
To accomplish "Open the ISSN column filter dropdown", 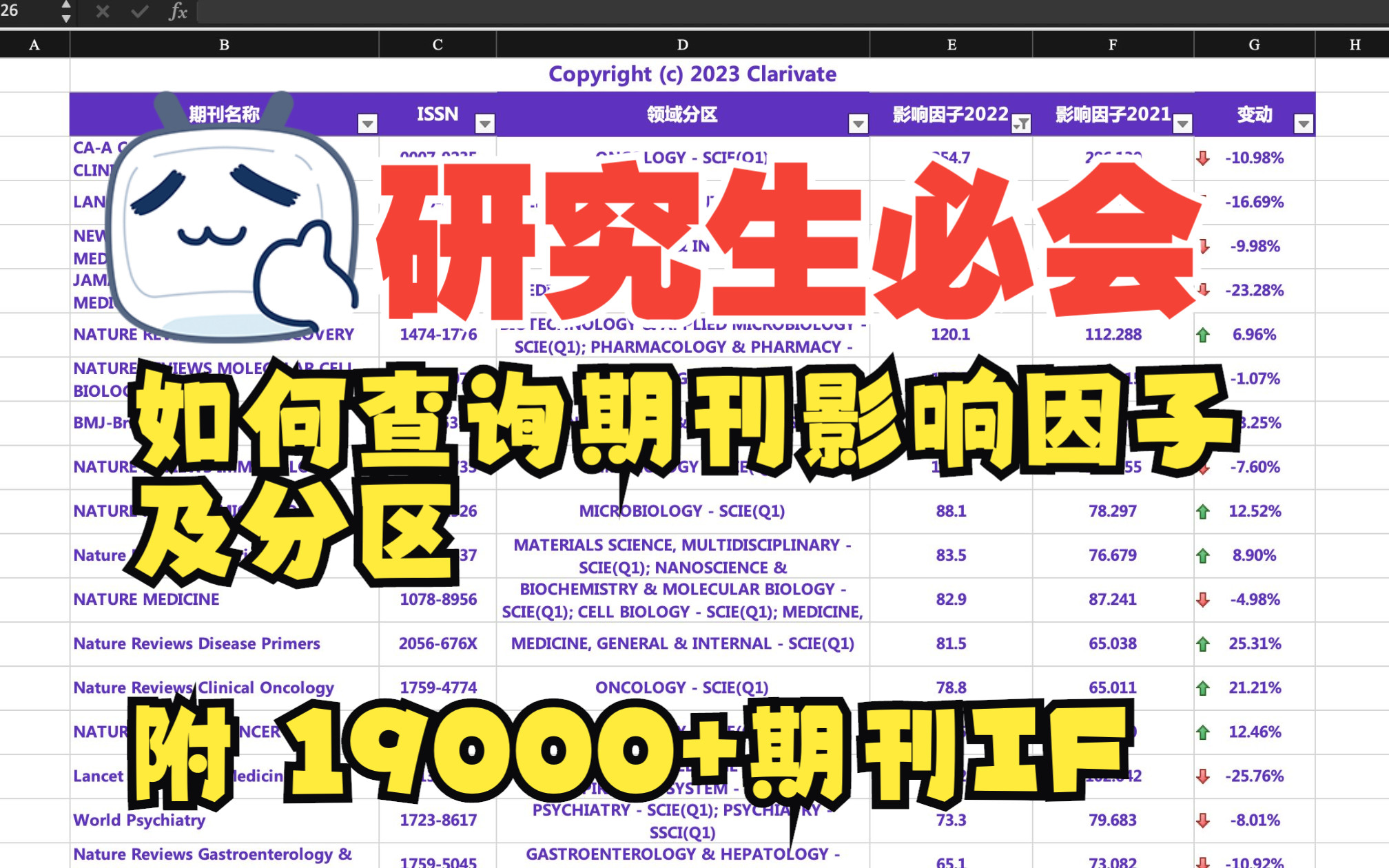I will (x=484, y=123).
